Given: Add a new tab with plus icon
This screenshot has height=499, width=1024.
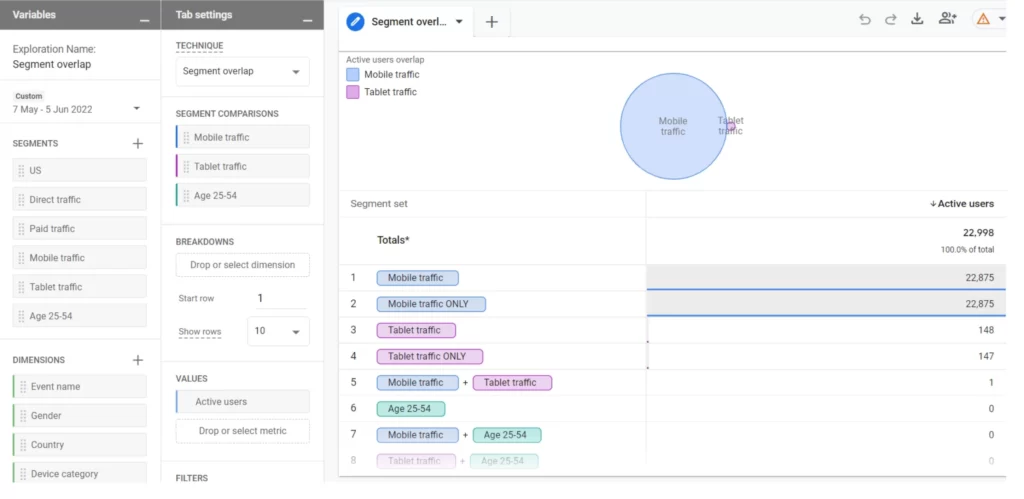Looking at the screenshot, I should point(491,22).
